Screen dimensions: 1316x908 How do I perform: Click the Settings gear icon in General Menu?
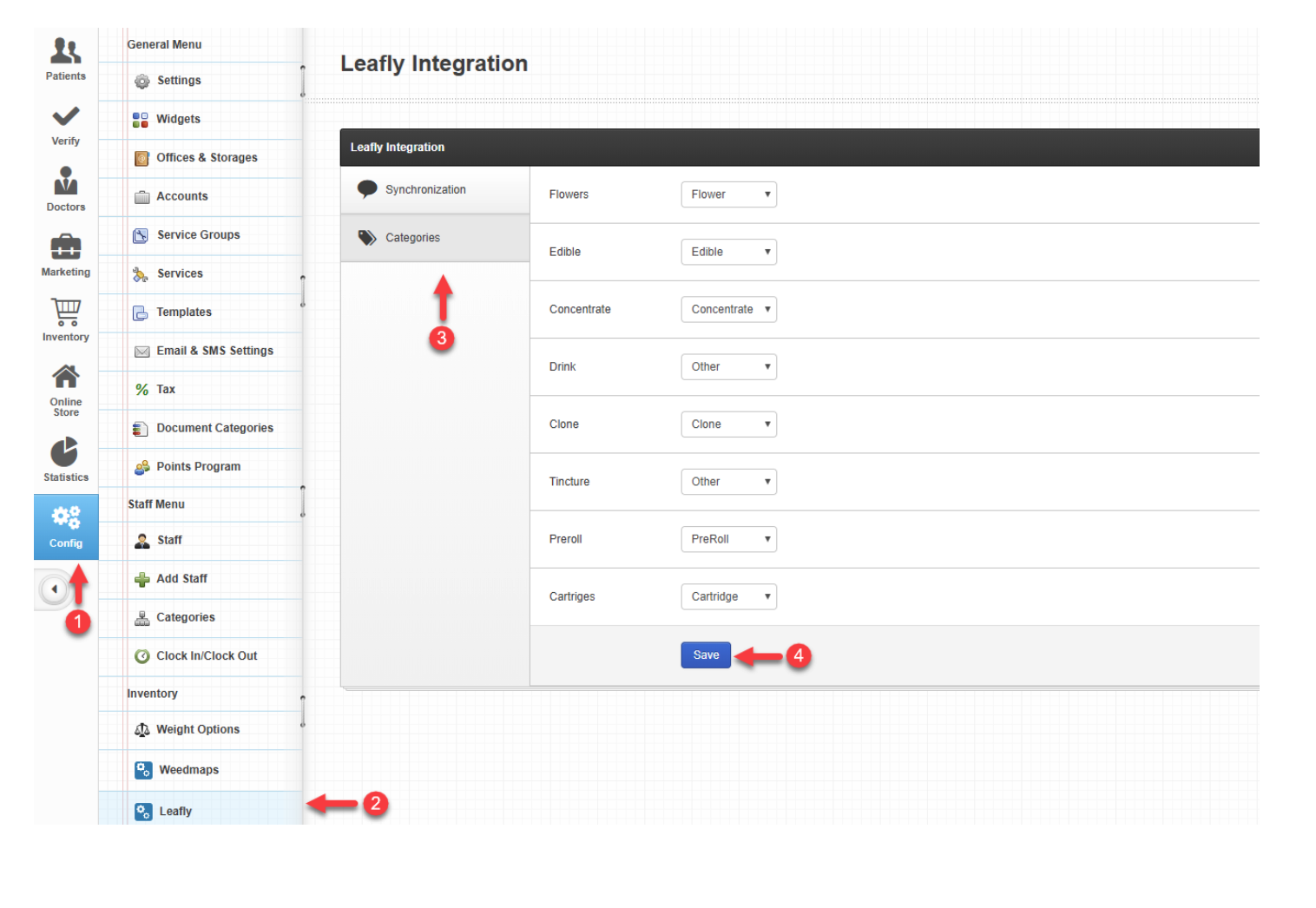coord(142,82)
